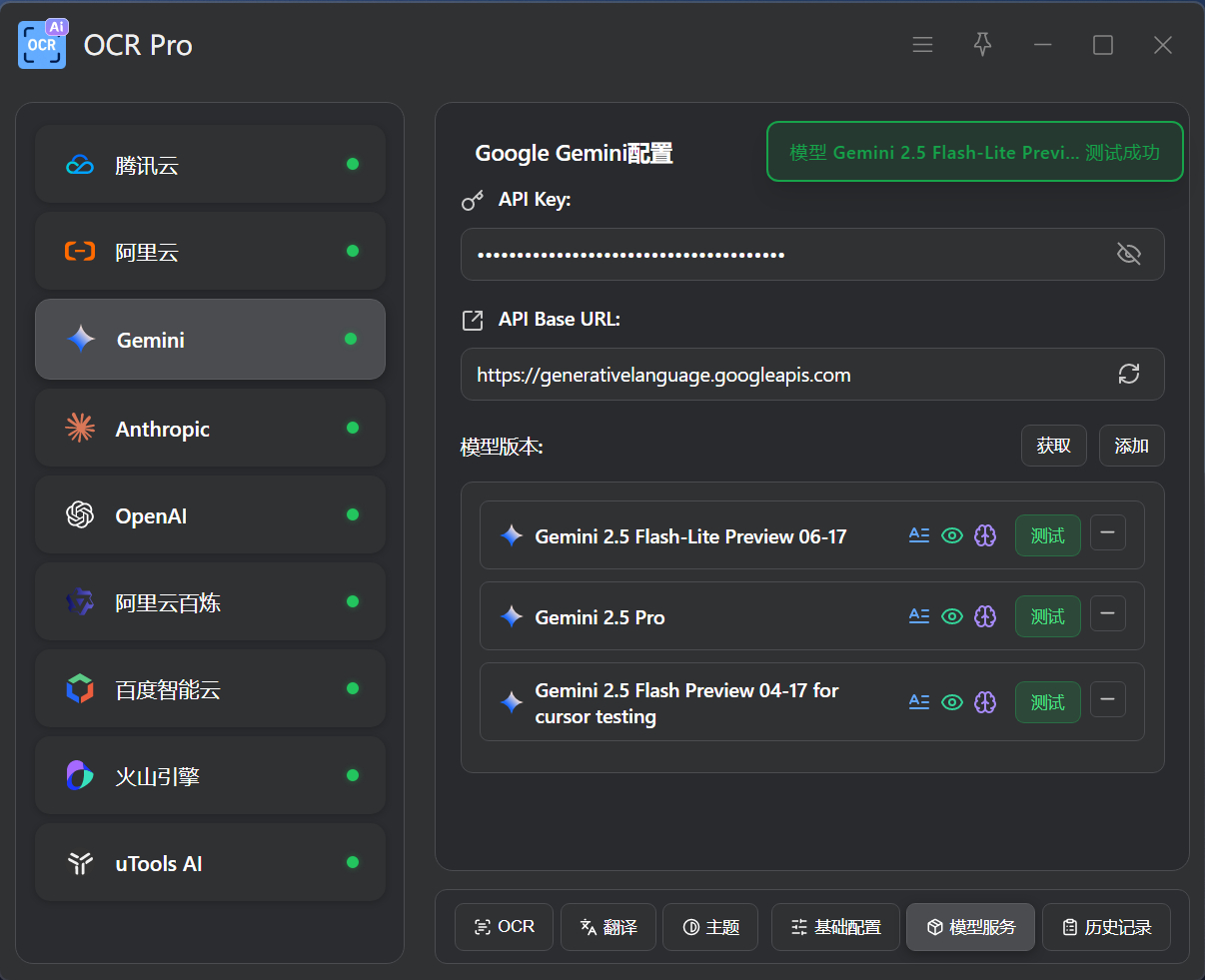This screenshot has height=980, width=1205.
Task: Minimize the OCR Pro window
Action: (1042, 45)
